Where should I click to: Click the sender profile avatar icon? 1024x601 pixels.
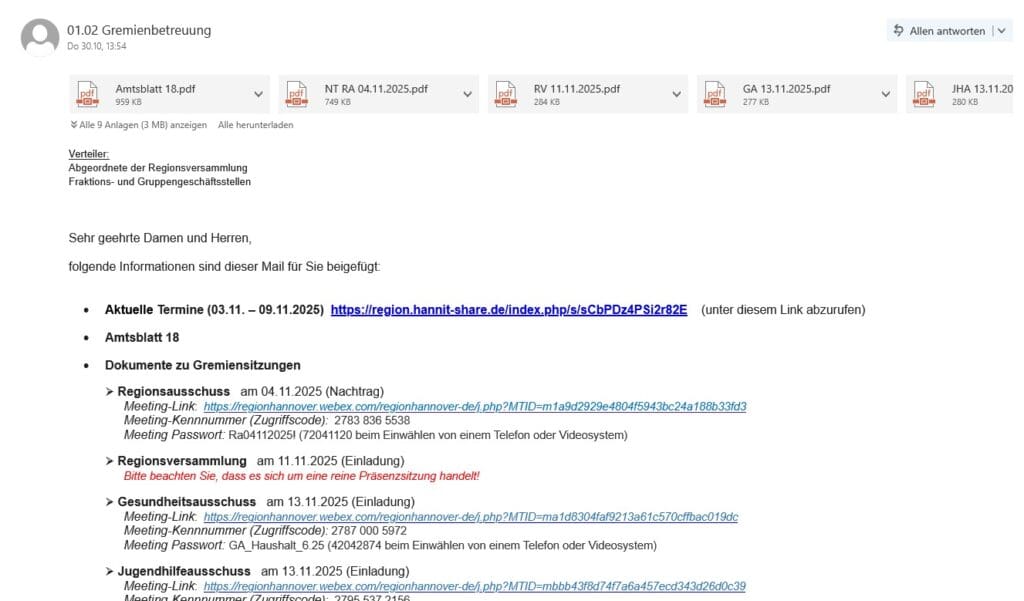(x=40, y=37)
